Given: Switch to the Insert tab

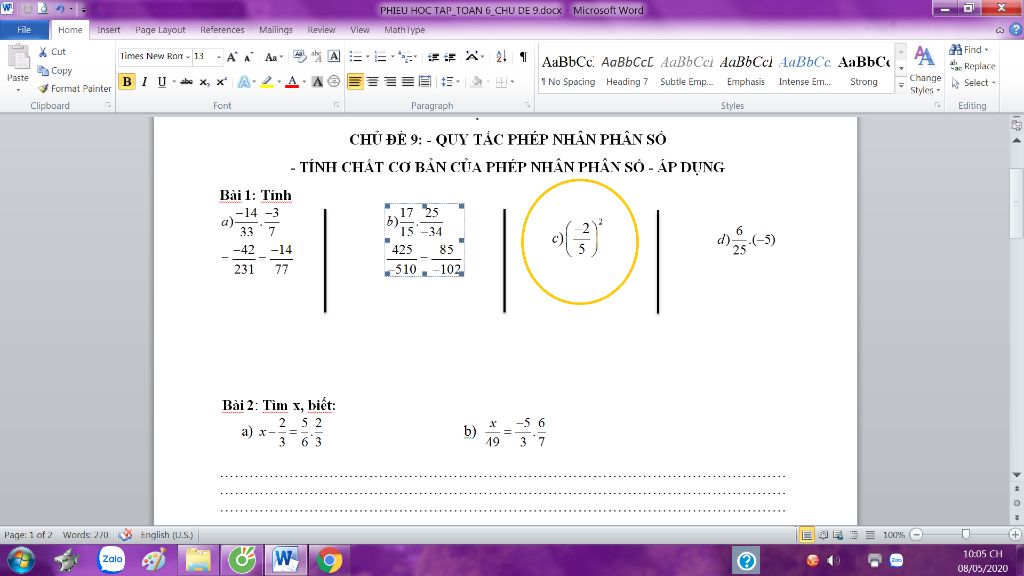Looking at the screenshot, I should (108, 30).
